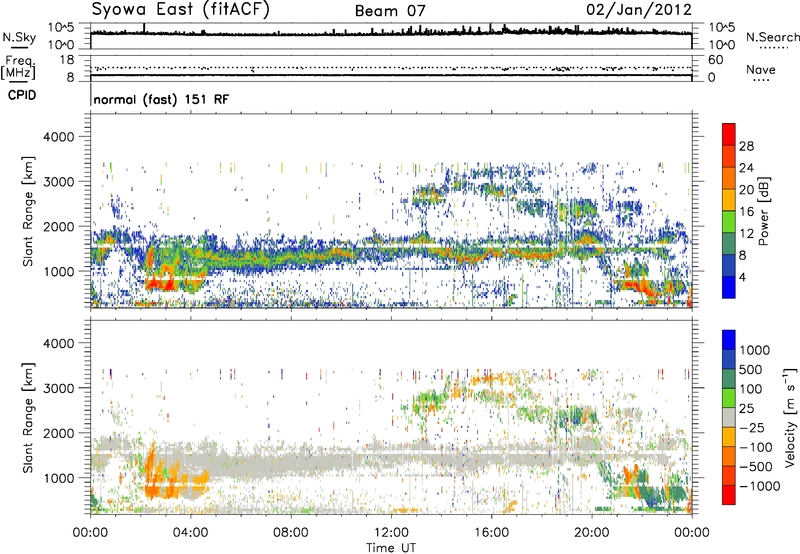The image size is (800, 554).
Task: Click the 'Beam 07' label
Action: tap(390, 11)
